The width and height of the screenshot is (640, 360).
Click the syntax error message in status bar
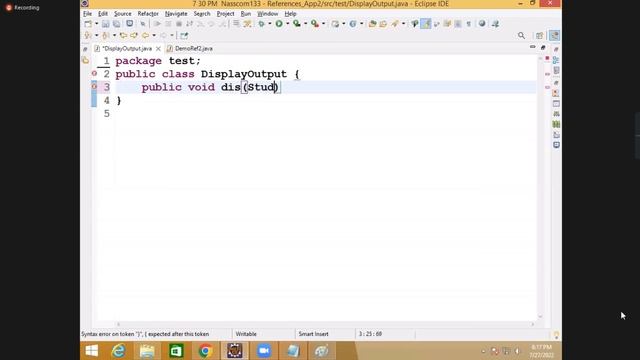(x=145, y=334)
